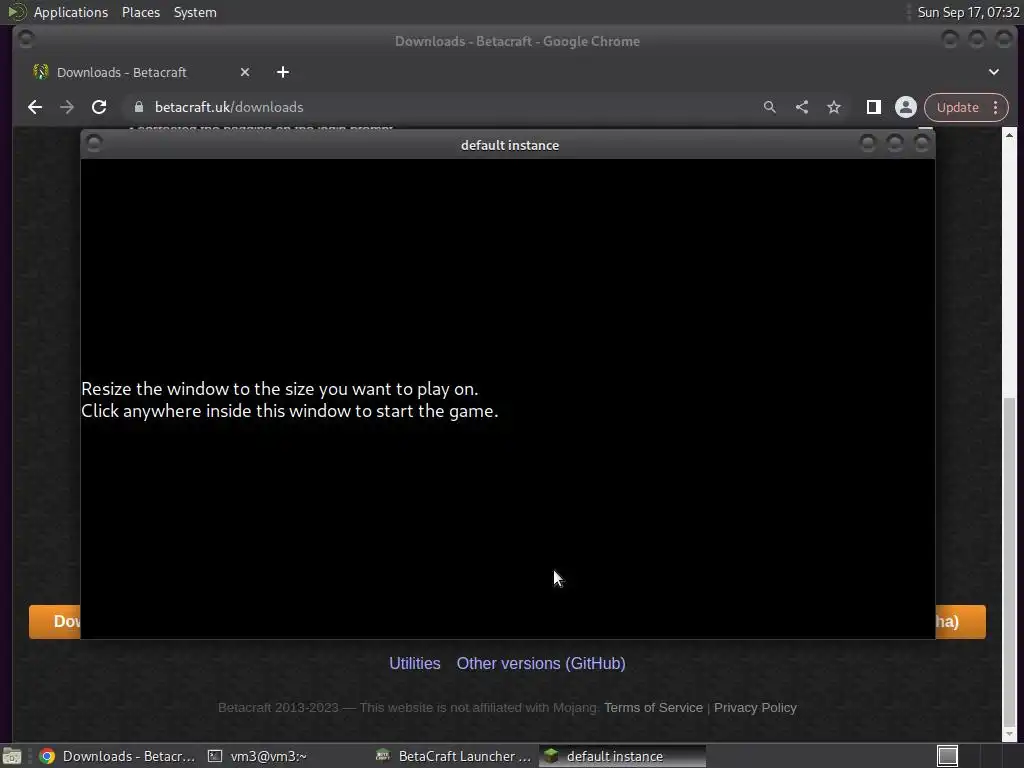Screen dimensions: 1024x768
Task: Close the Downloads - Betacraft tab
Action: [x=245, y=72]
